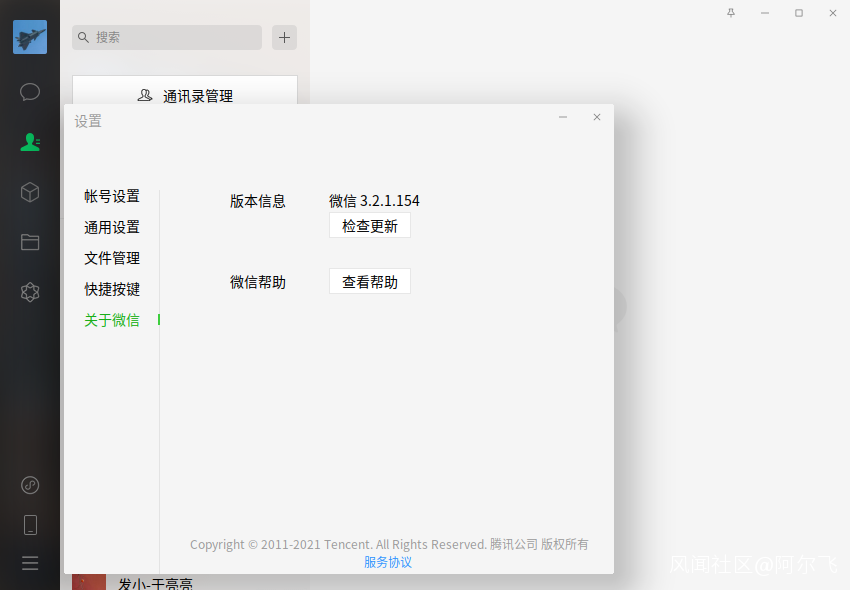Switch to 帐号设置 tab

coord(112,196)
